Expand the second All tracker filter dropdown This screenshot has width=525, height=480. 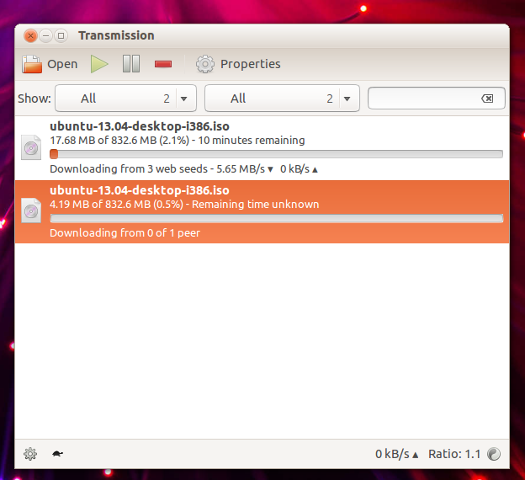click(x=282, y=98)
